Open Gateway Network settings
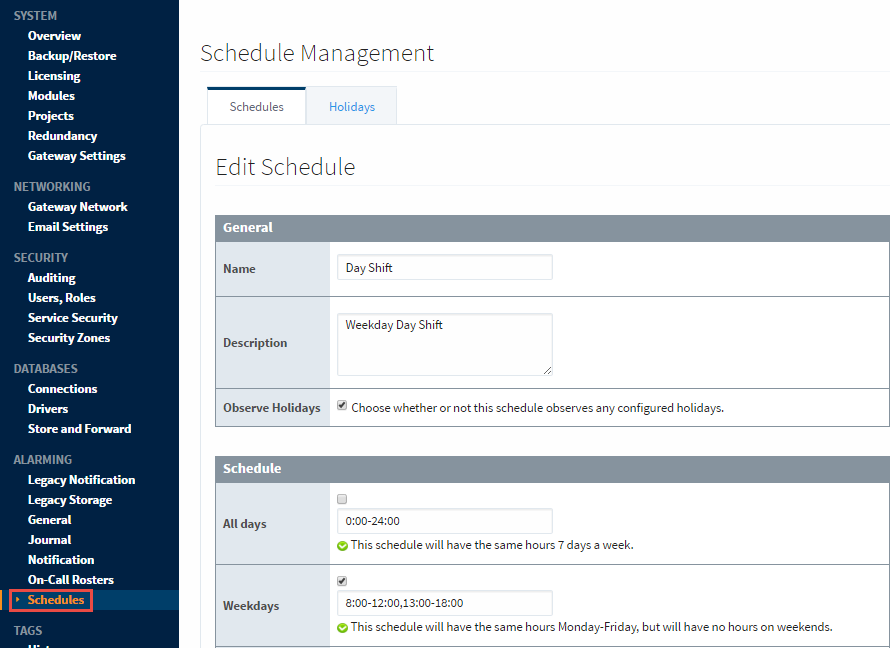Viewport: 890px width, 648px height. coord(77,206)
